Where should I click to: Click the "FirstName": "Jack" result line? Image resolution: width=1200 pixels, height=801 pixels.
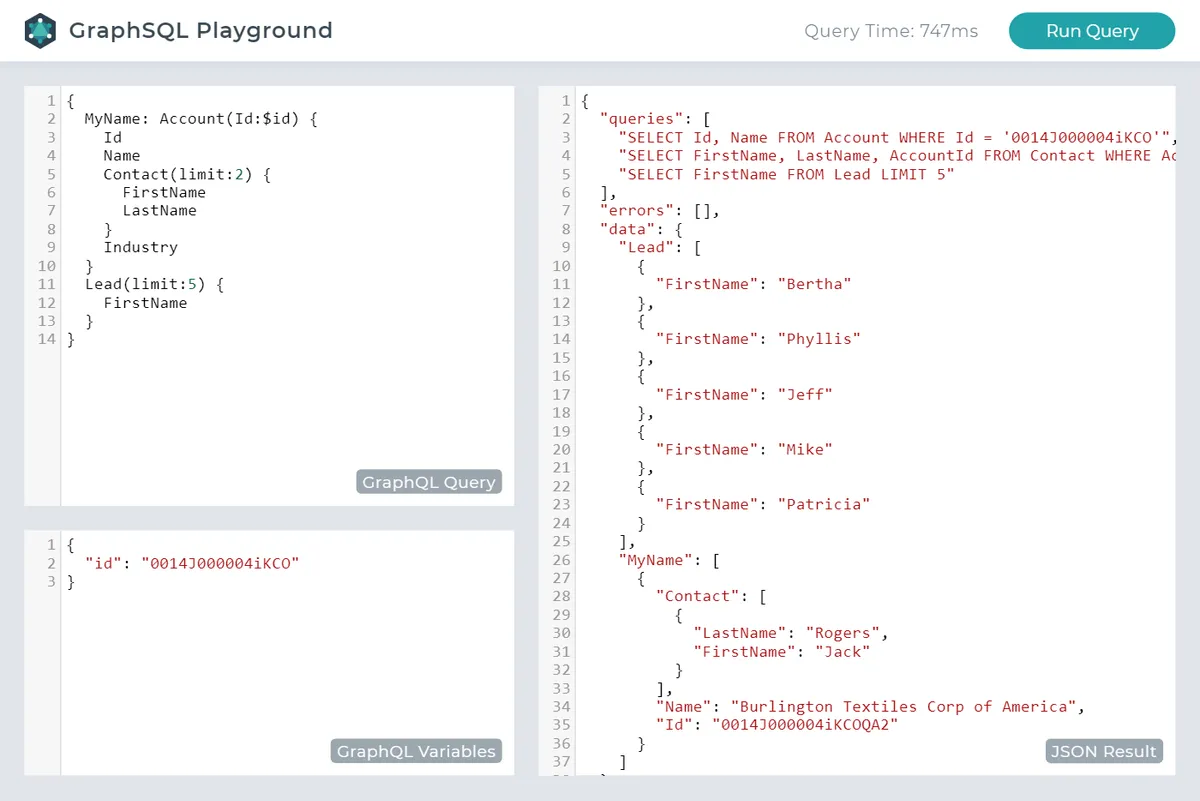(x=782, y=652)
